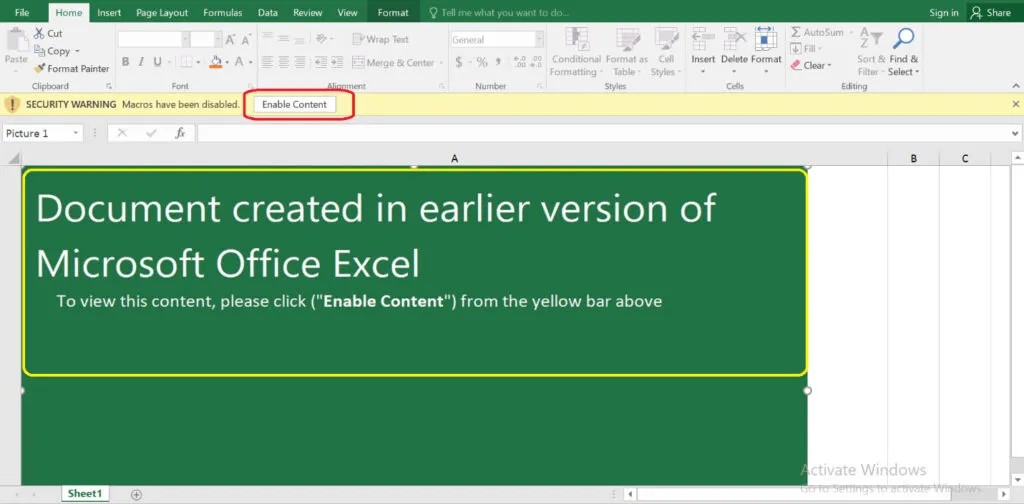Click the Increase Indent icon
Viewport: 1024px width, 504px height.
coord(337,62)
